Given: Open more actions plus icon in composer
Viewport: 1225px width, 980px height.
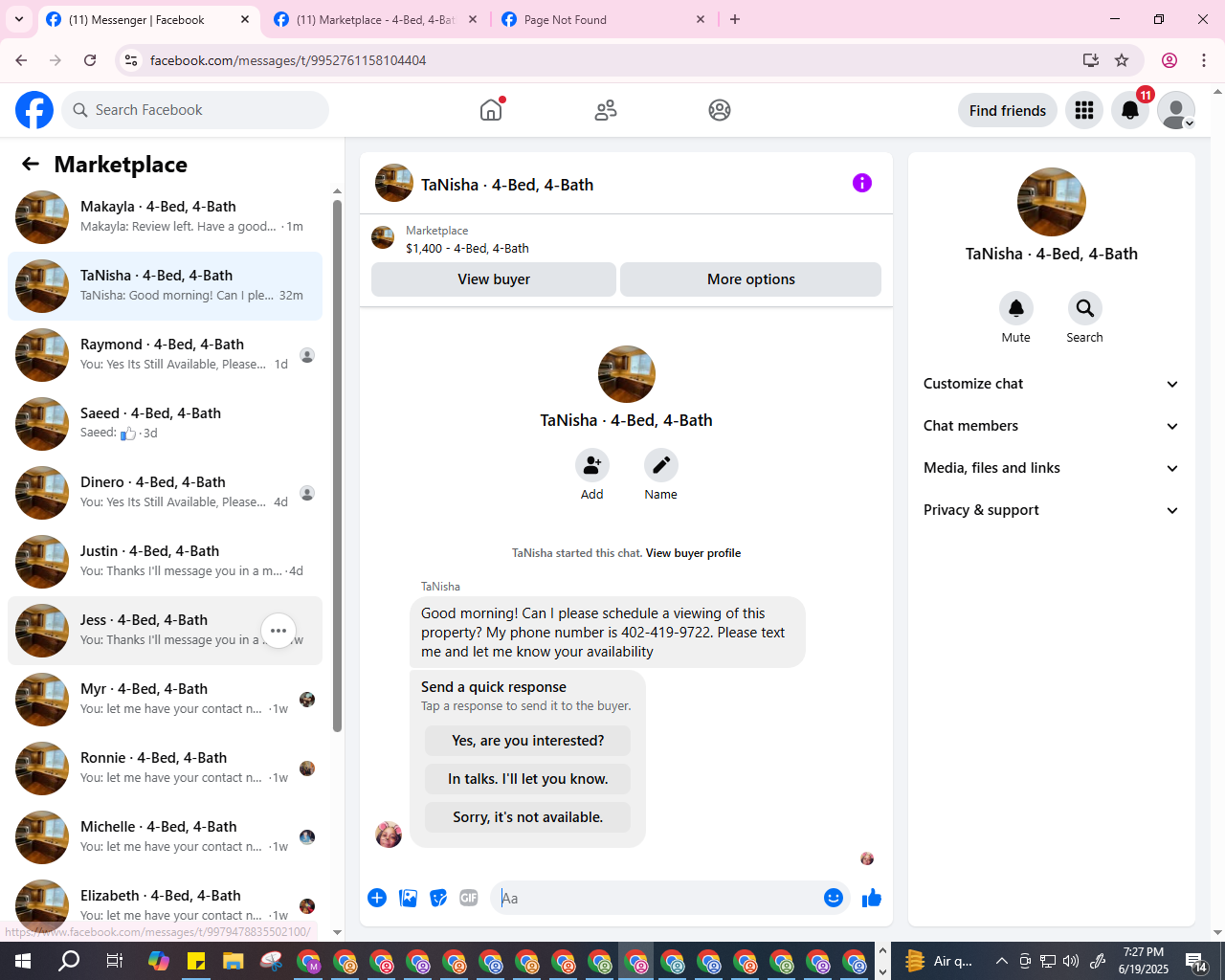Looking at the screenshot, I should pyautogui.click(x=377, y=898).
